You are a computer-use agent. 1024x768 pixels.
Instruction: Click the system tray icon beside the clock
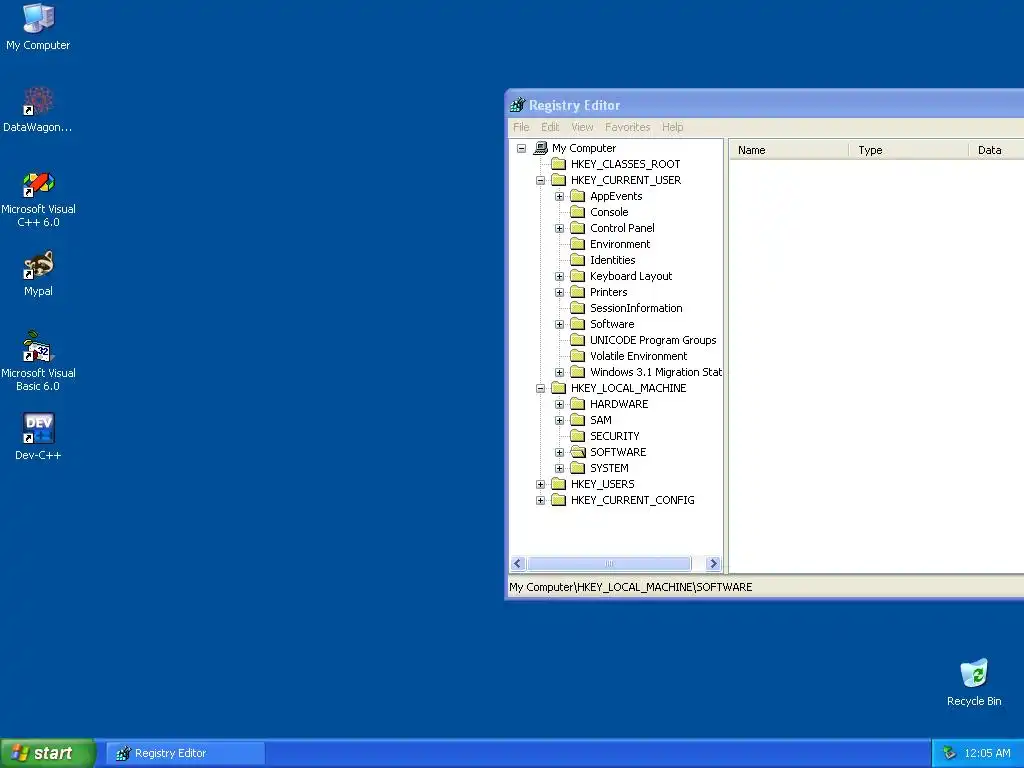(x=950, y=754)
